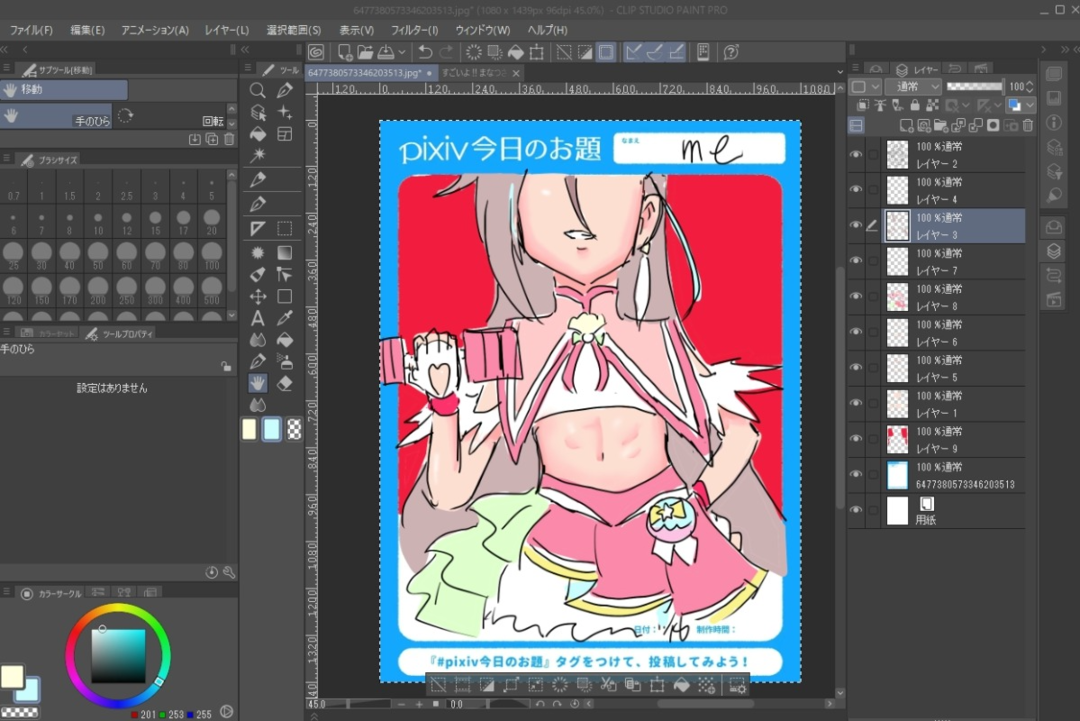This screenshot has height=721, width=1080.
Task: Select the 移動 sub tool button
Action: coord(64,90)
